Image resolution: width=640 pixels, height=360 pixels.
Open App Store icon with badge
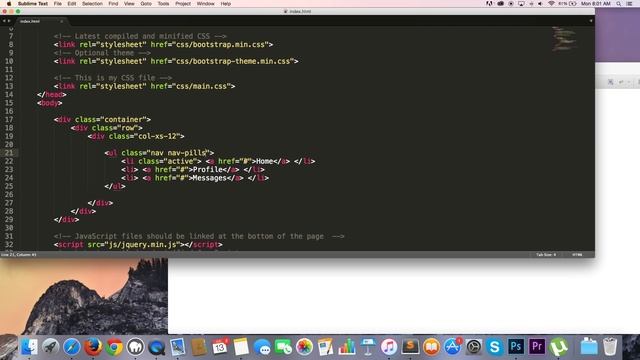point(453,347)
